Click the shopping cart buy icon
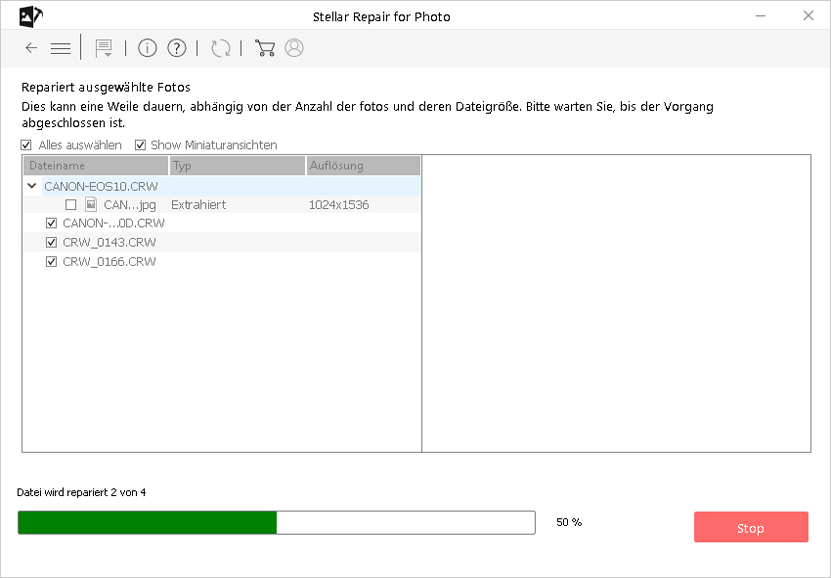The width and height of the screenshot is (831, 578). (x=265, y=48)
